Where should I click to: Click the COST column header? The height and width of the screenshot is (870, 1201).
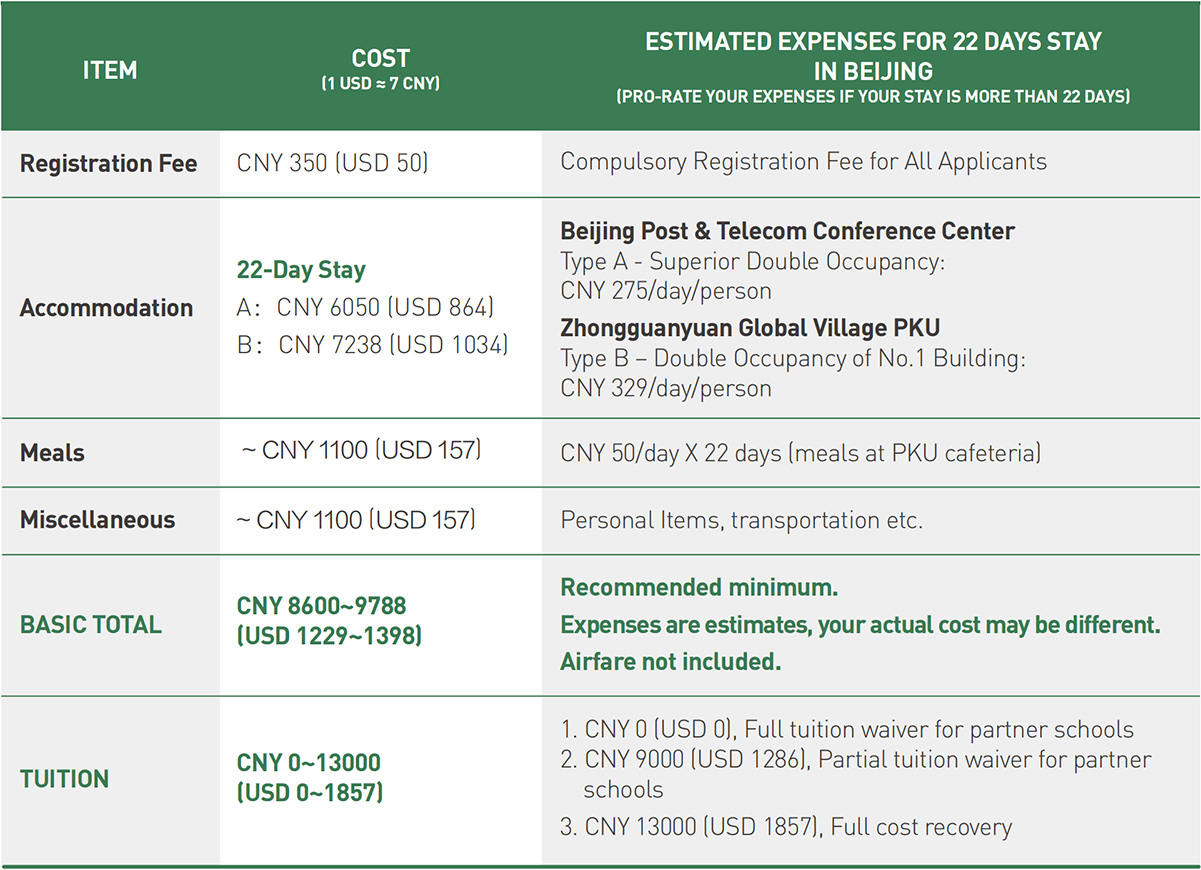coord(380,60)
